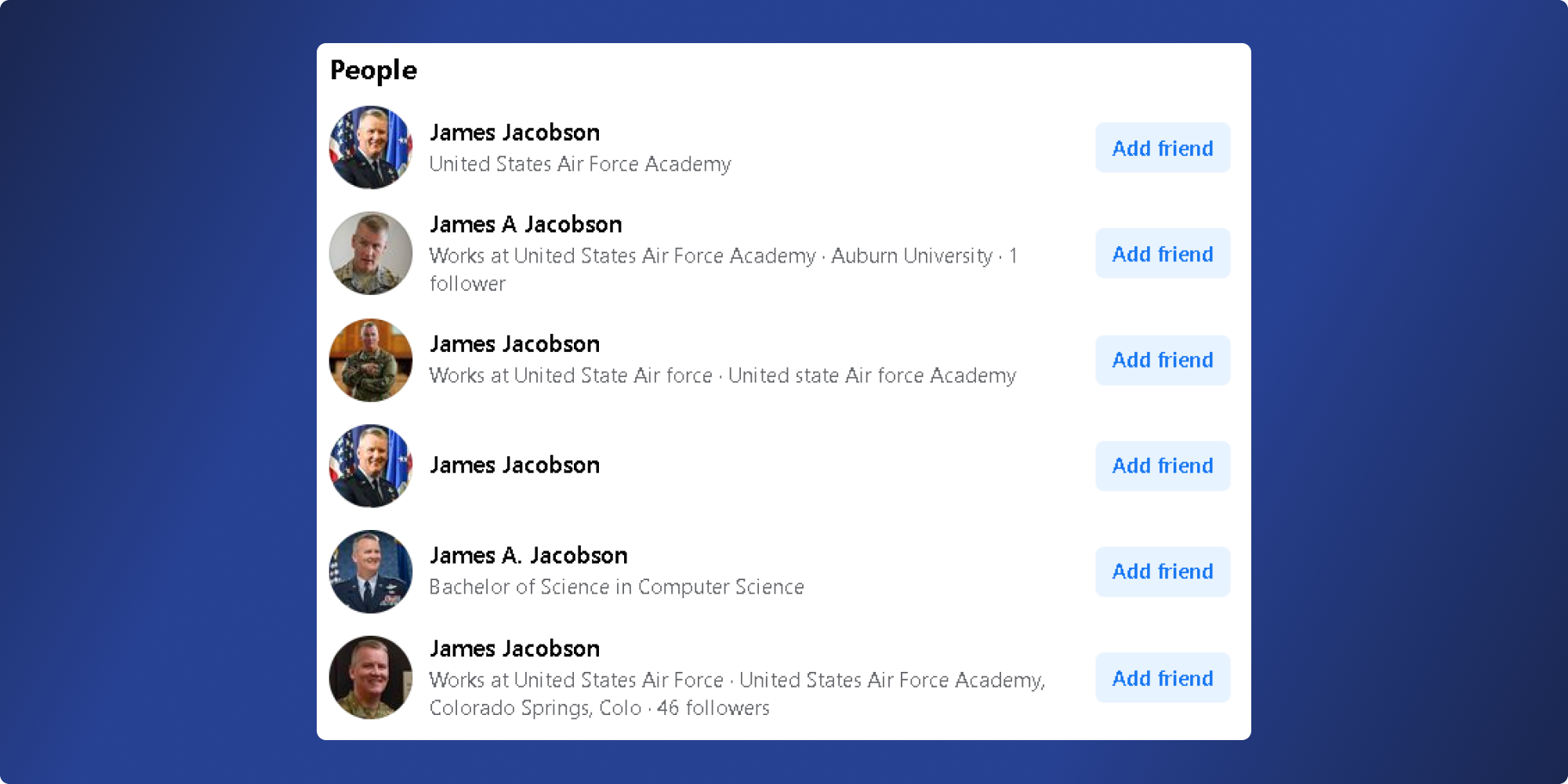Click the fourth entry's avatar photo
The width and height of the screenshot is (1568, 784).
[x=370, y=466]
